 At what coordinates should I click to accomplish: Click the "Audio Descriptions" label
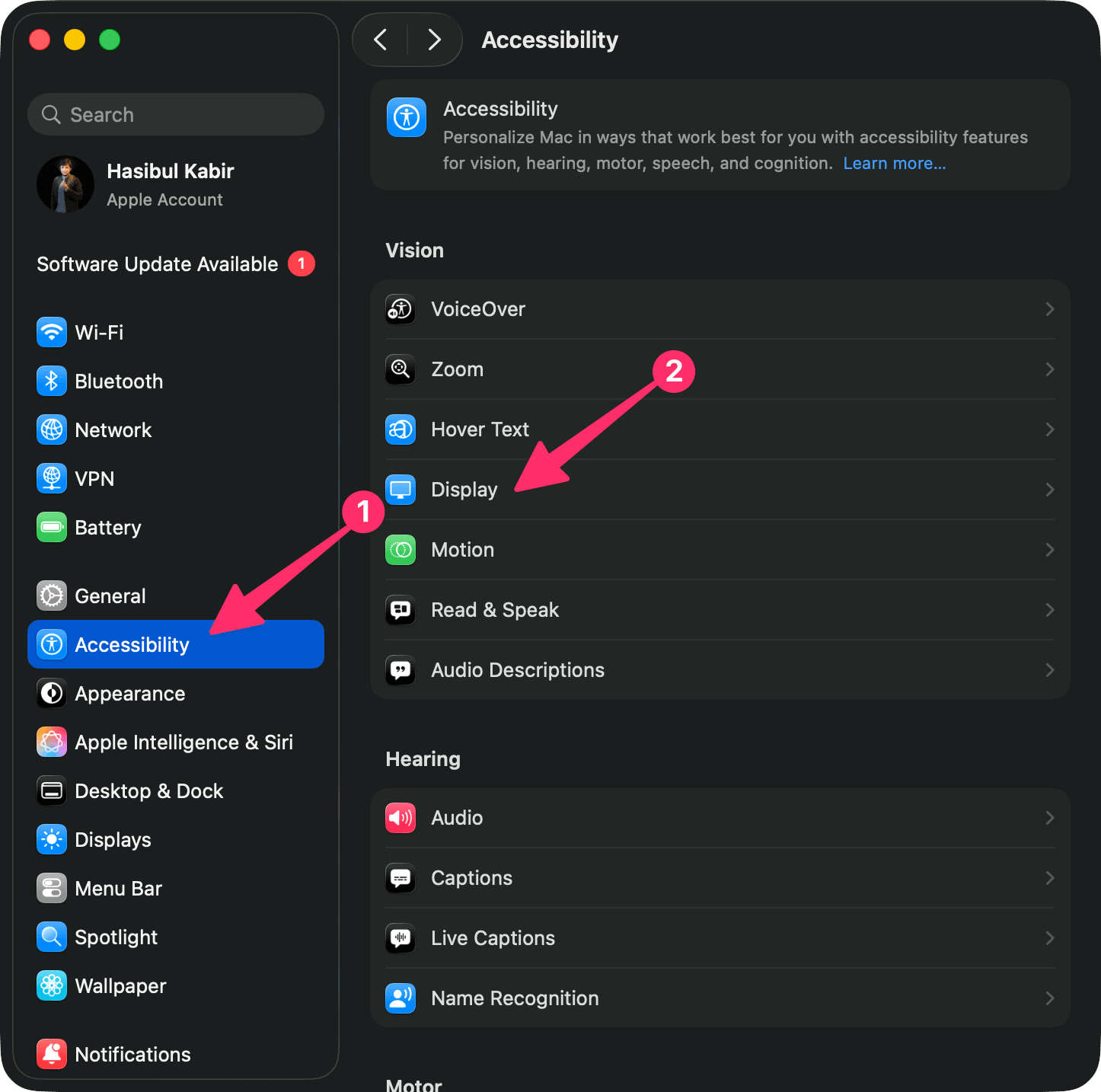coord(518,670)
